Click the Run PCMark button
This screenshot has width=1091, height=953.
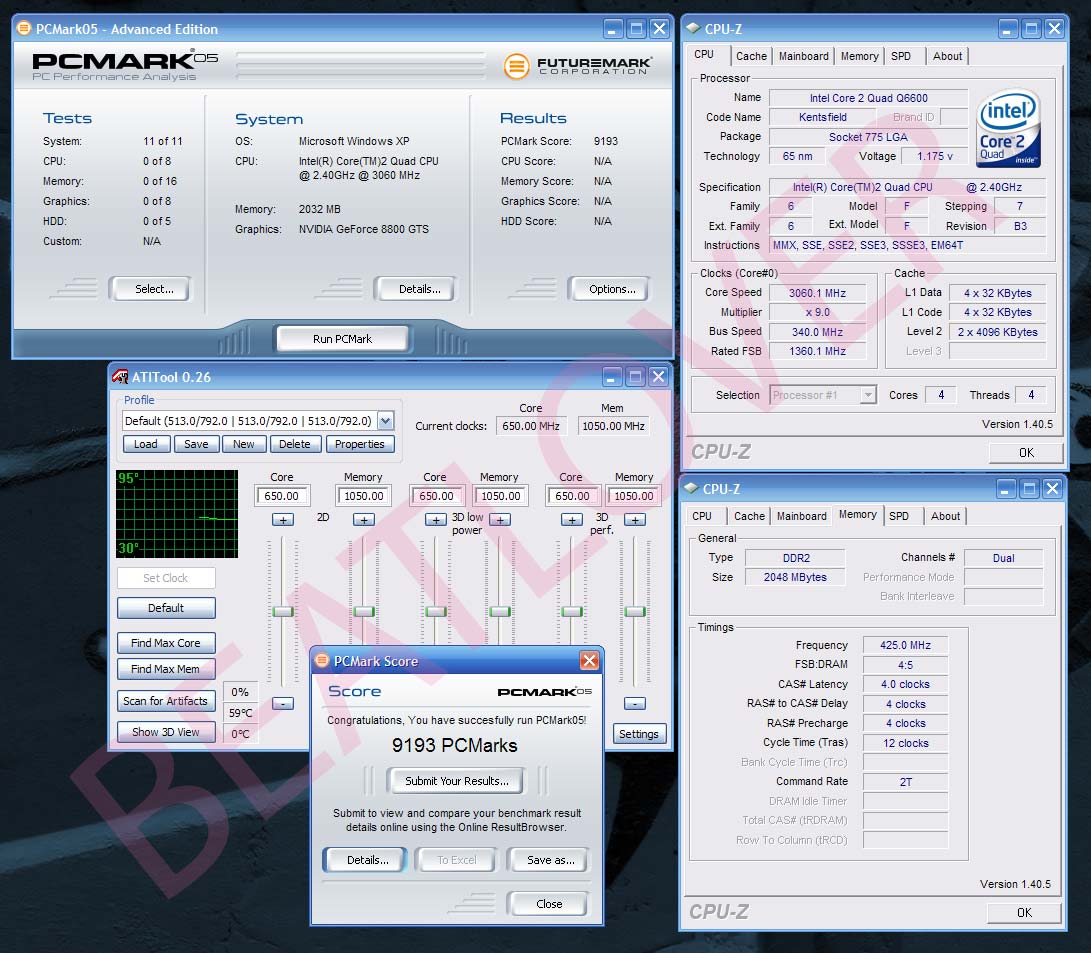[x=342, y=339]
